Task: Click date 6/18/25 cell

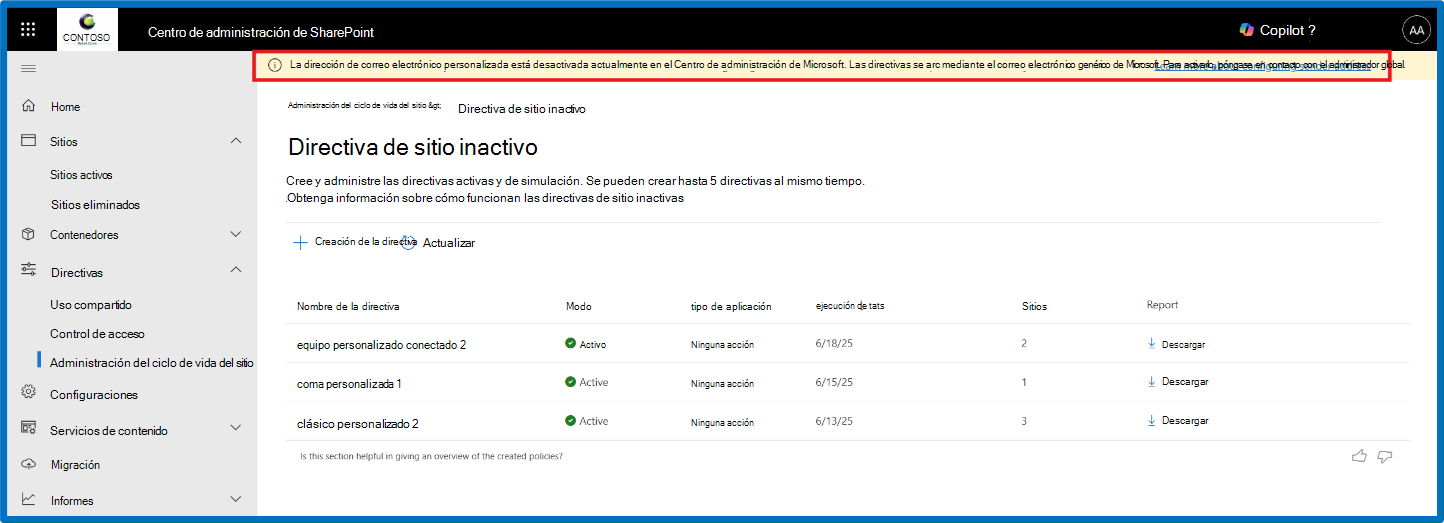Action: pyautogui.click(x=834, y=343)
